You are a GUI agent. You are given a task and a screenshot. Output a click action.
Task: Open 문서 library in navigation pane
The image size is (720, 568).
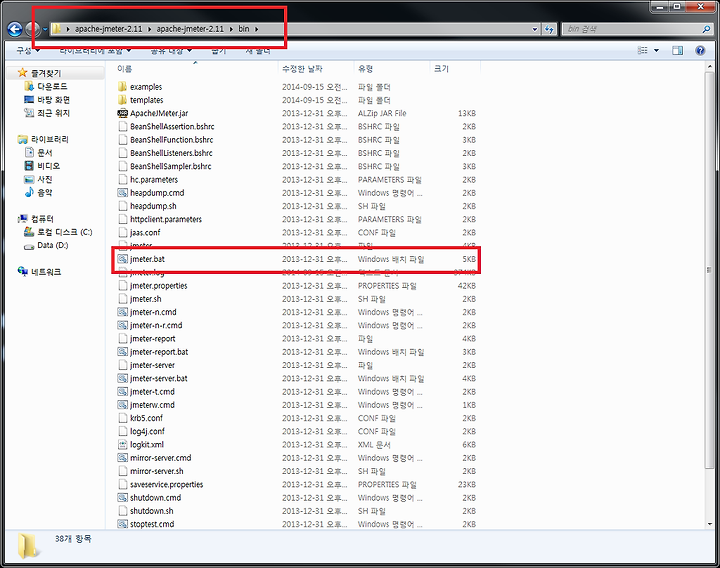45,152
